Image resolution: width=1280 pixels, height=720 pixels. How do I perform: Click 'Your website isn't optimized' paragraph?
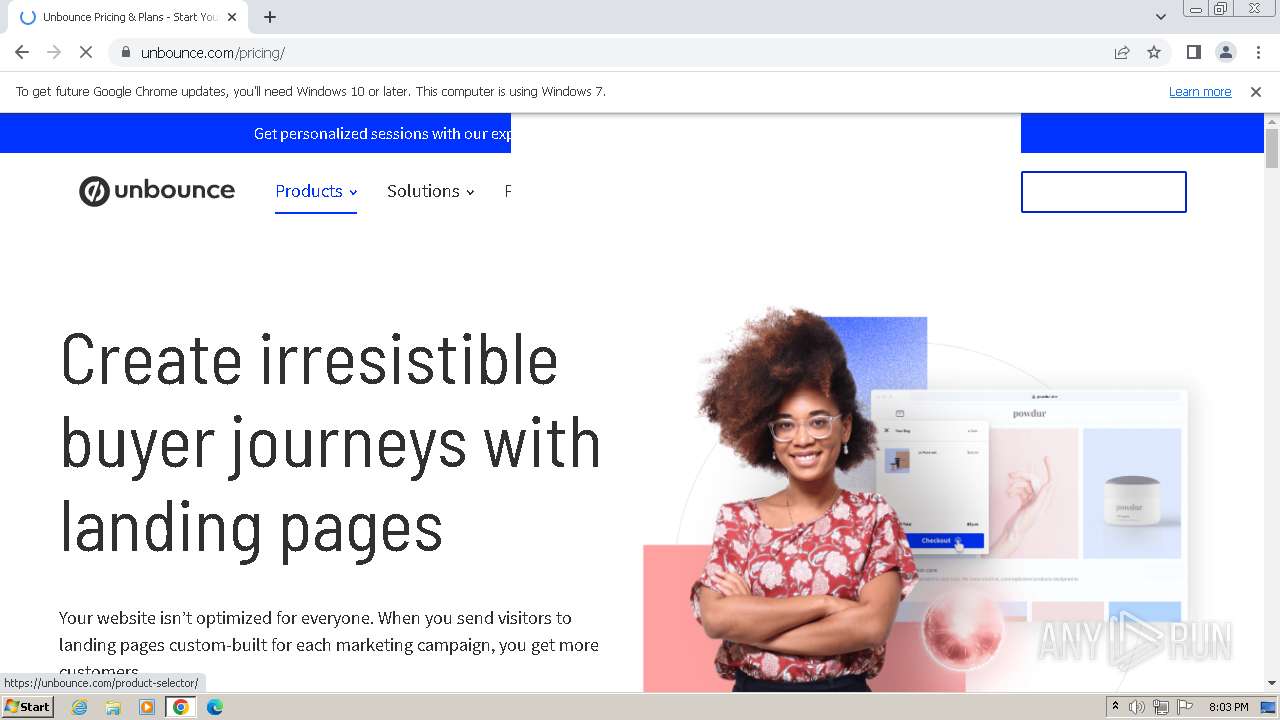tap(329, 644)
